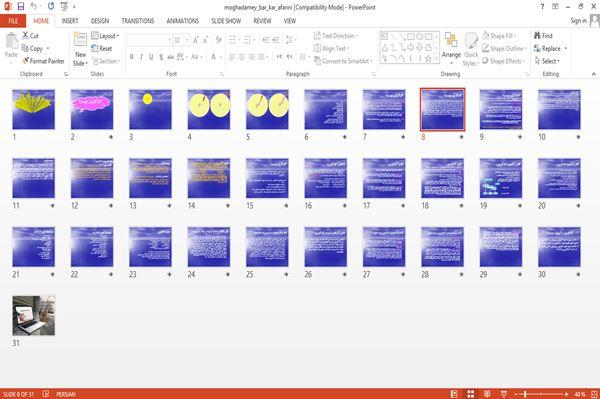Toggle center text alignment
Image resolution: width=600 pixels, height=399 pixels.
coord(241,57)
